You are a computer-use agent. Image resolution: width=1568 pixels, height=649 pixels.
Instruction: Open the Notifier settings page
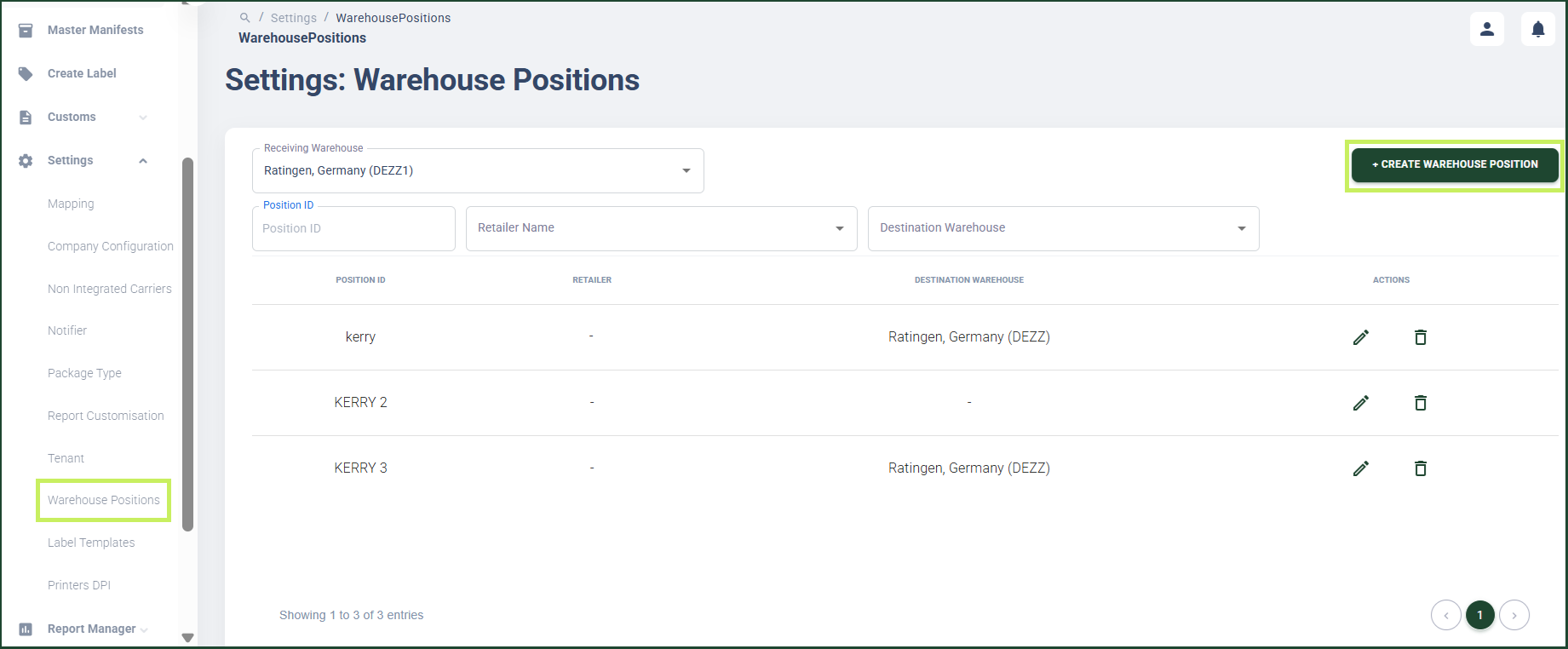click(67, 330)
